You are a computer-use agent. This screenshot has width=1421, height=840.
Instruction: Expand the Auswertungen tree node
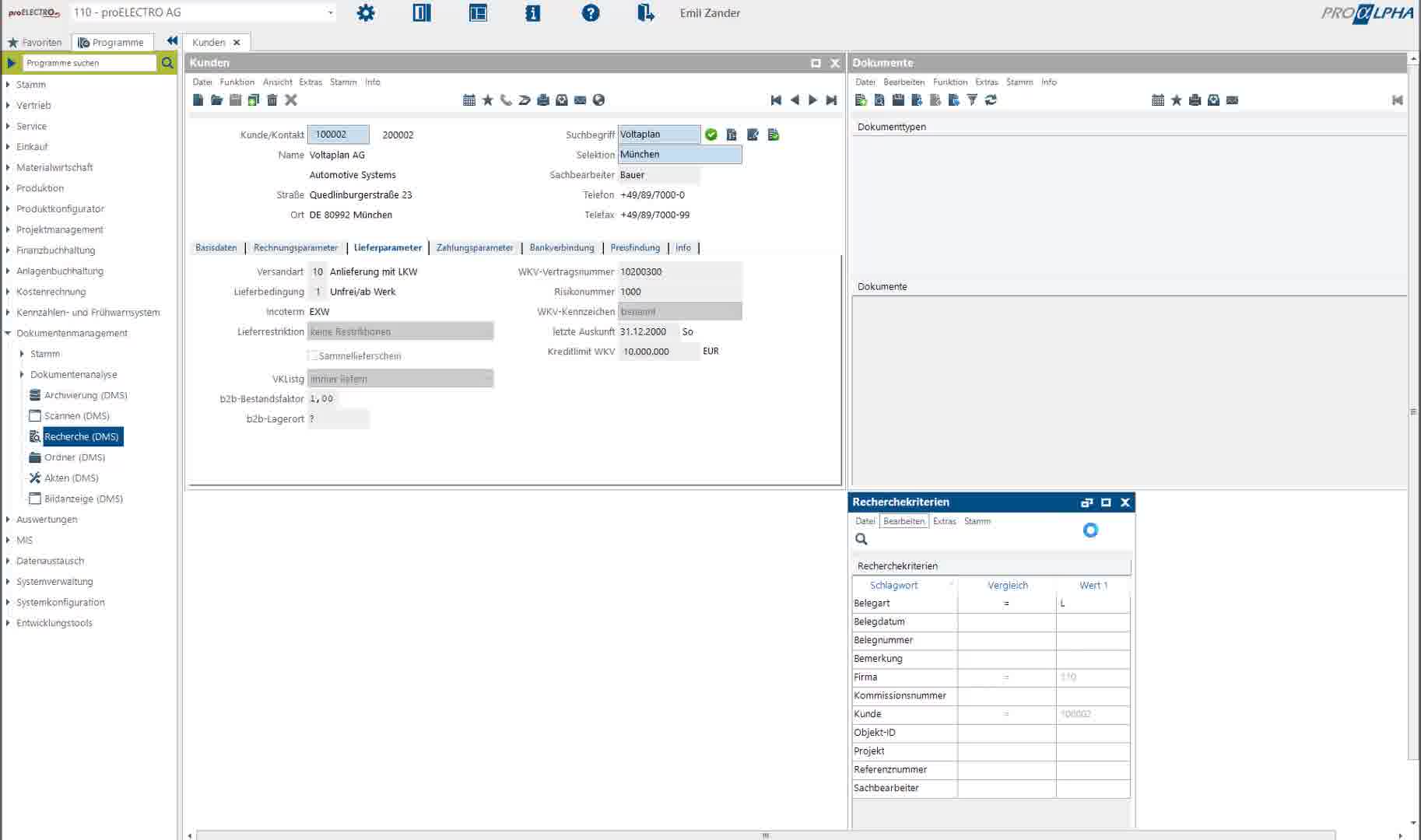(x=8, y=520)
